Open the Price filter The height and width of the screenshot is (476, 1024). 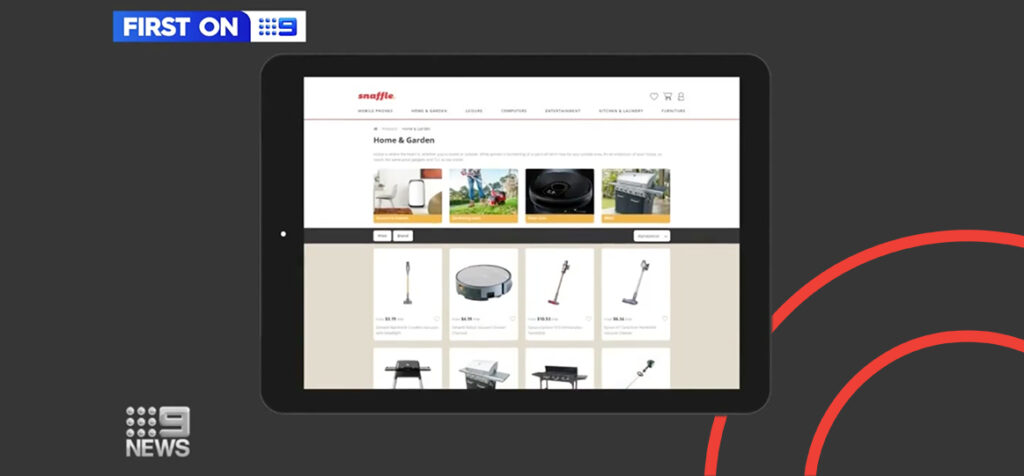click(x=382, y=236)
